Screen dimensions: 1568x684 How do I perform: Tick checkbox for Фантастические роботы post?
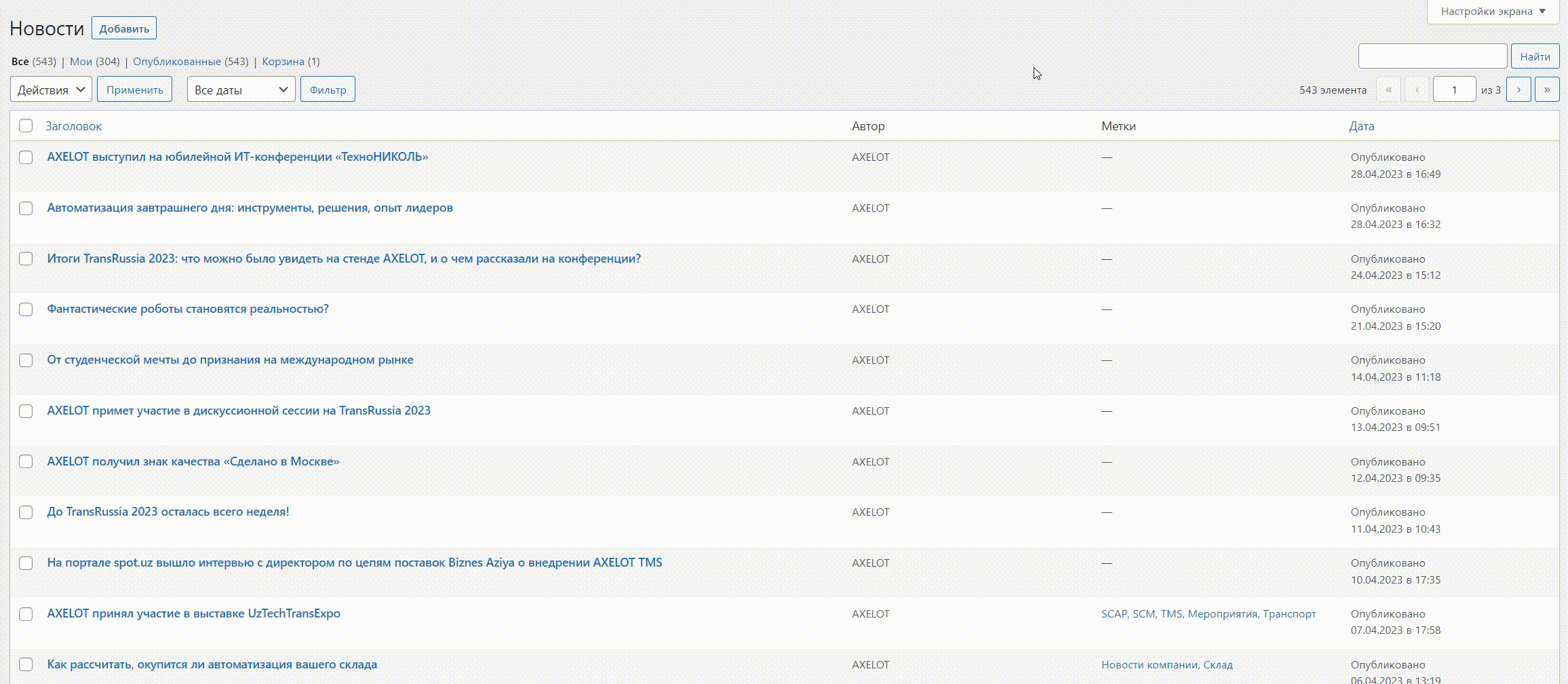[x=26, y=309]
